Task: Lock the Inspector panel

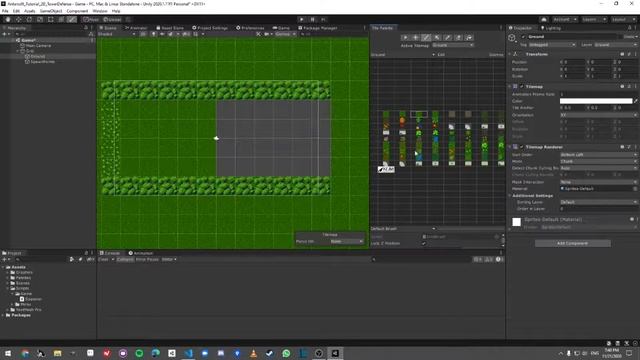Action: (630, 28)
